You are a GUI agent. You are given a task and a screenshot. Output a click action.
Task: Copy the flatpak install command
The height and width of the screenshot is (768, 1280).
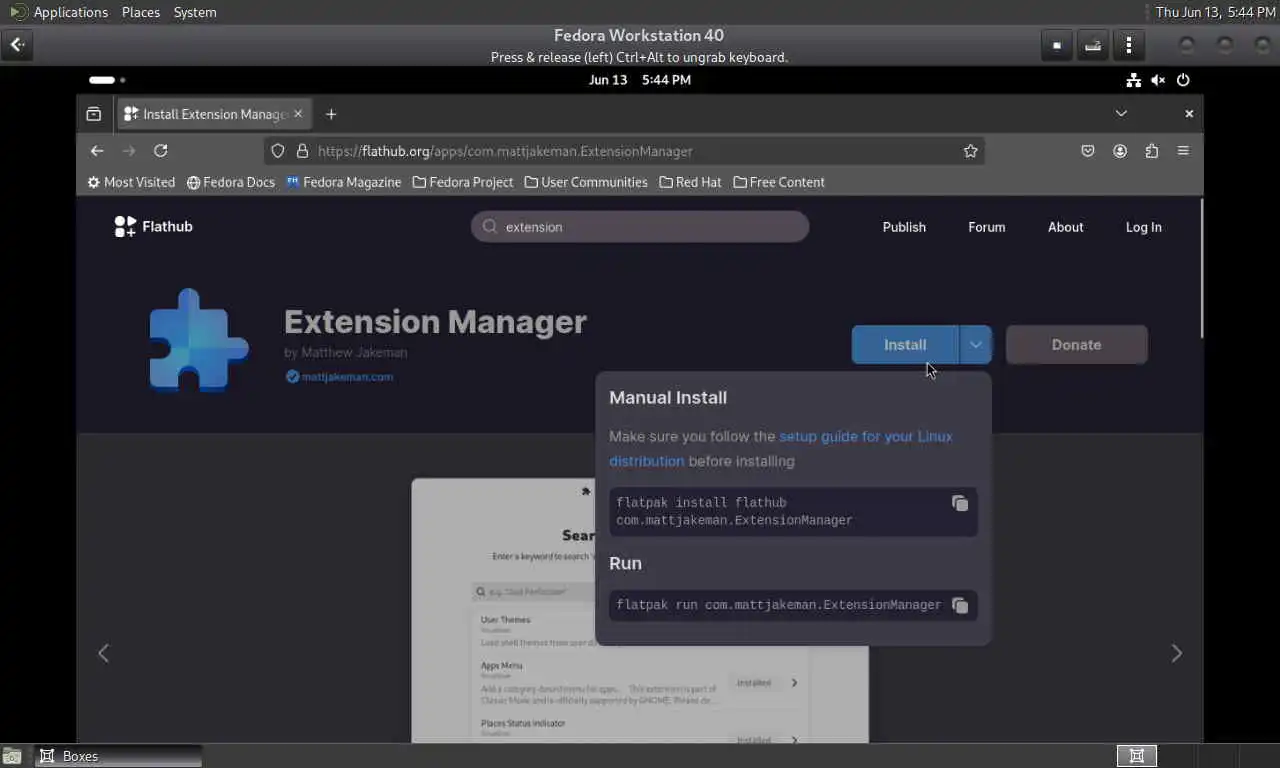click(x=960, y=503)
